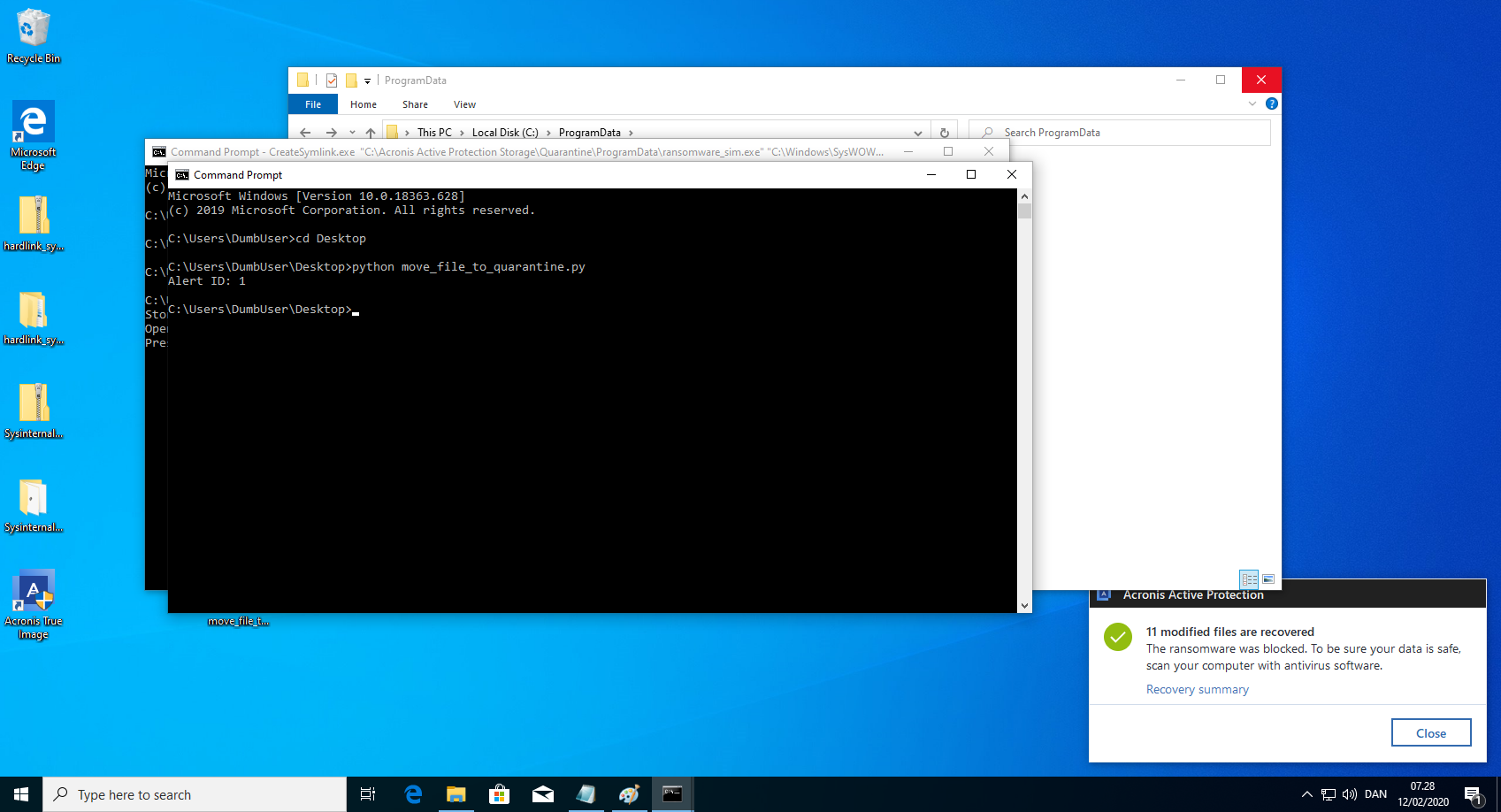The width and height of the screenshot is (1501, 812).
Task: Click the Command Prompt vertical scrollbar thumb
Action: (1024, 211)
